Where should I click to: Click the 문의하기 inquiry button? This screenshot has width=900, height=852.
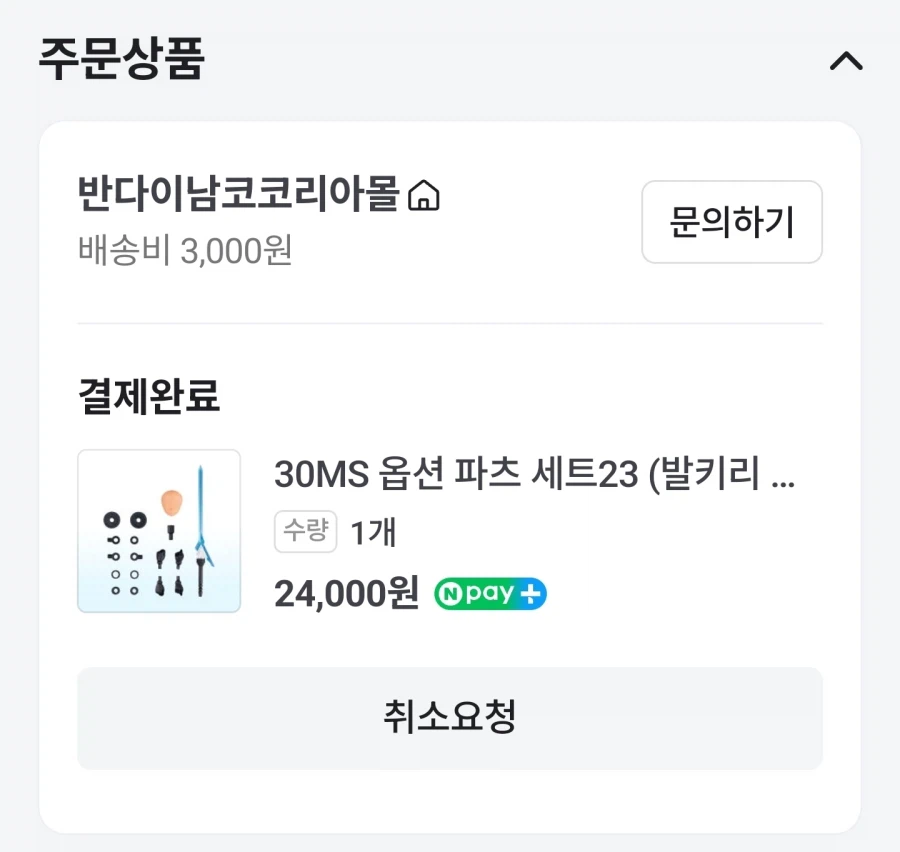coord(732,222)
